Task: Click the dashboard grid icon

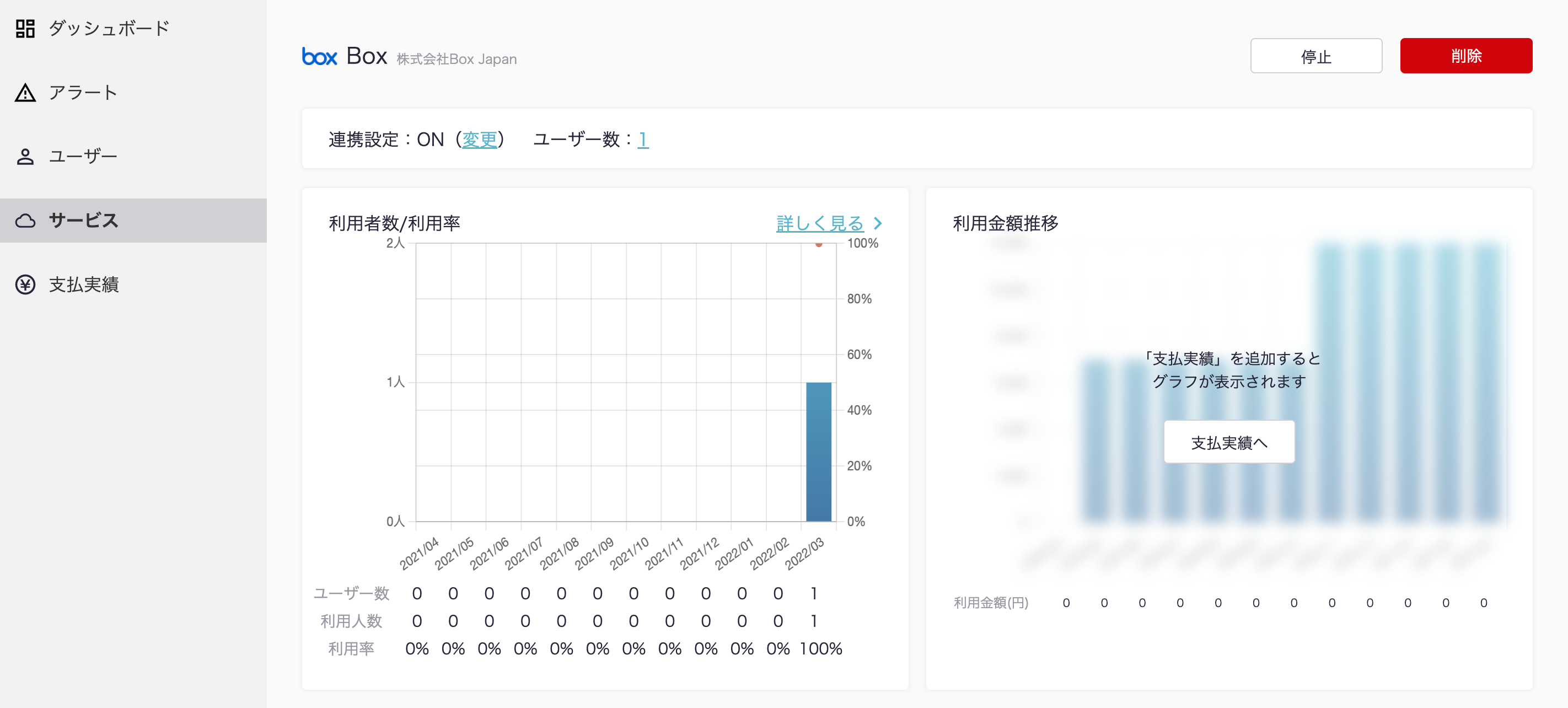Action: [25, 29]
